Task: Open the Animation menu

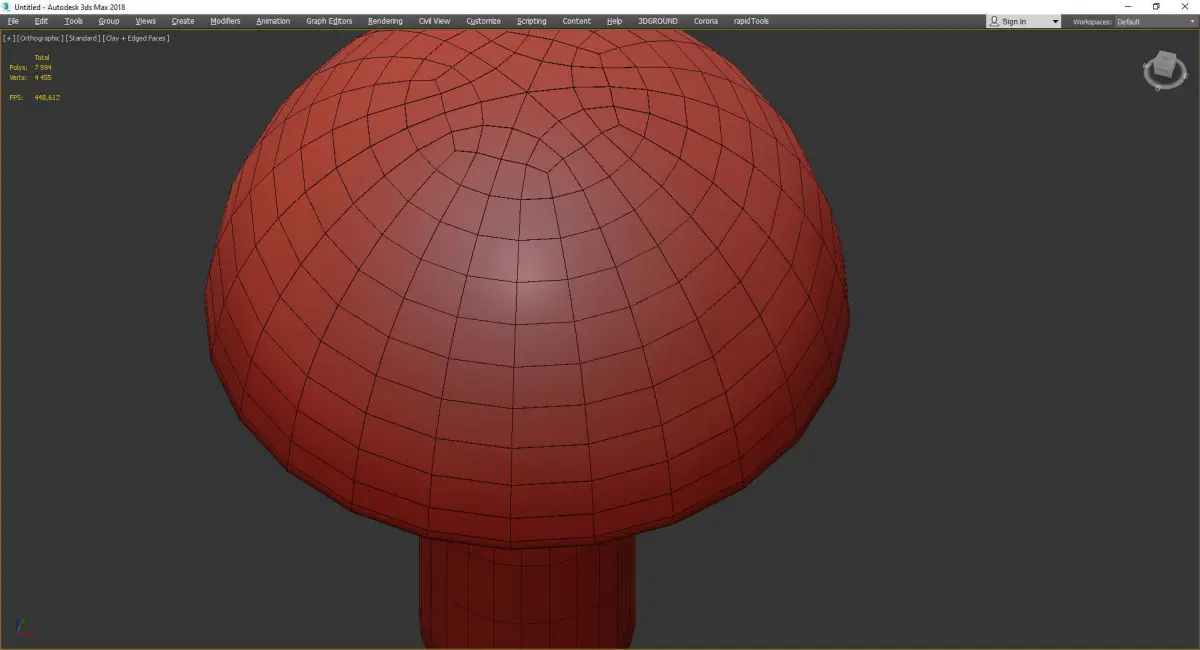Action: [x=273, y=21]
